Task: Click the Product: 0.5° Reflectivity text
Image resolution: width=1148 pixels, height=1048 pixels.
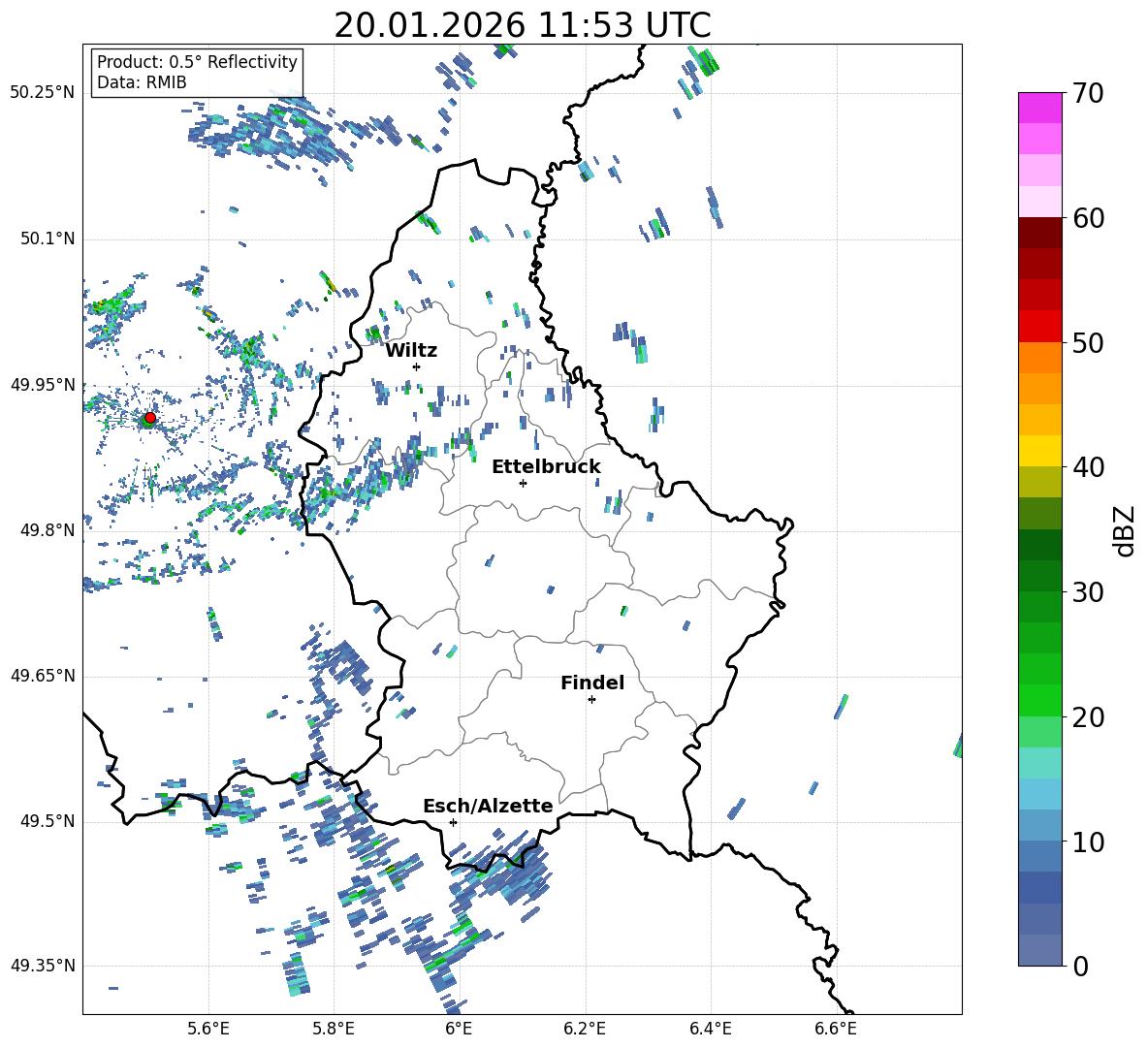Action: pos(197,62)
